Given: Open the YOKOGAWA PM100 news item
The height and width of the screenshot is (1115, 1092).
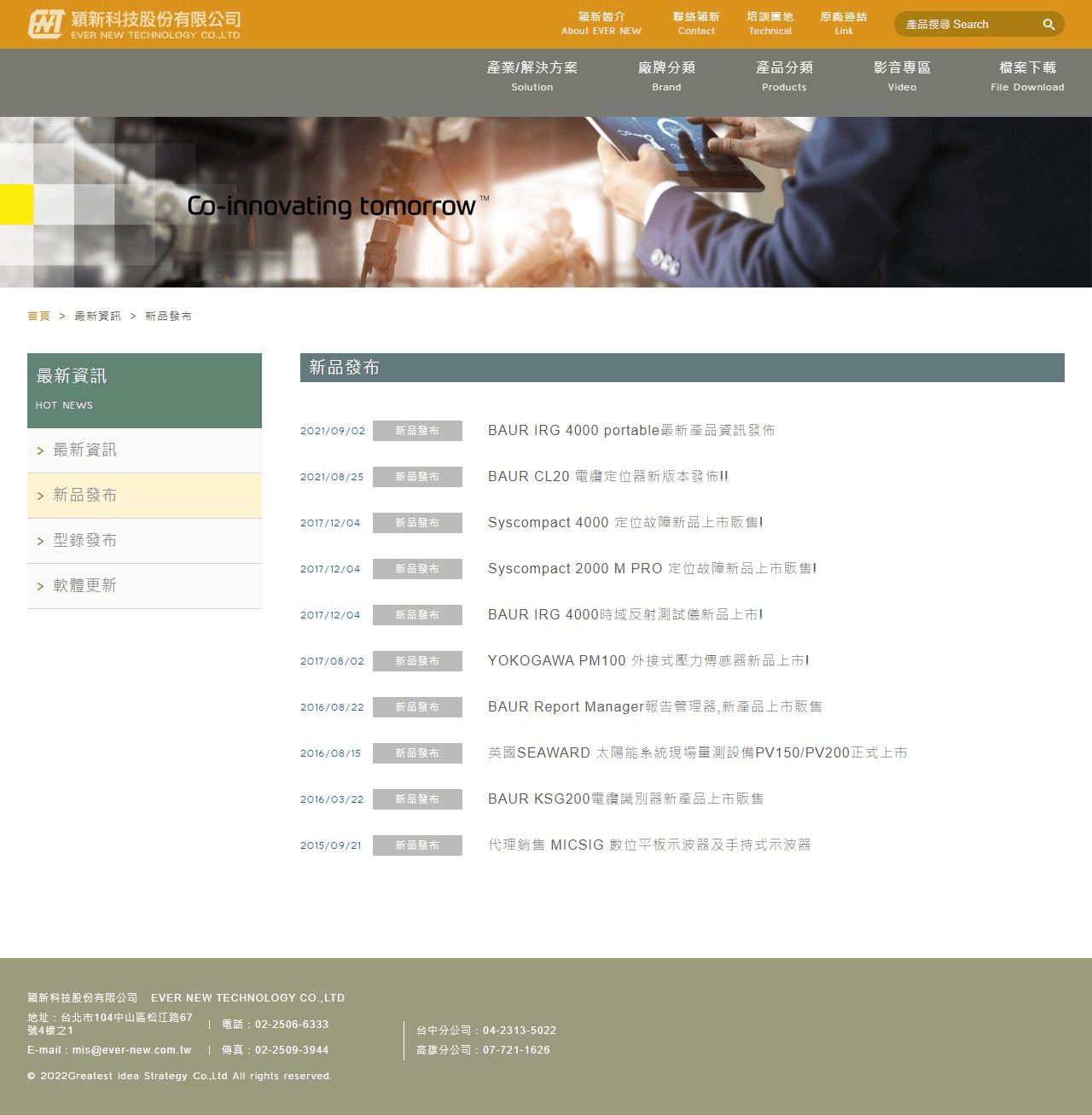Looking at the screenshot, I should (648, 661).
